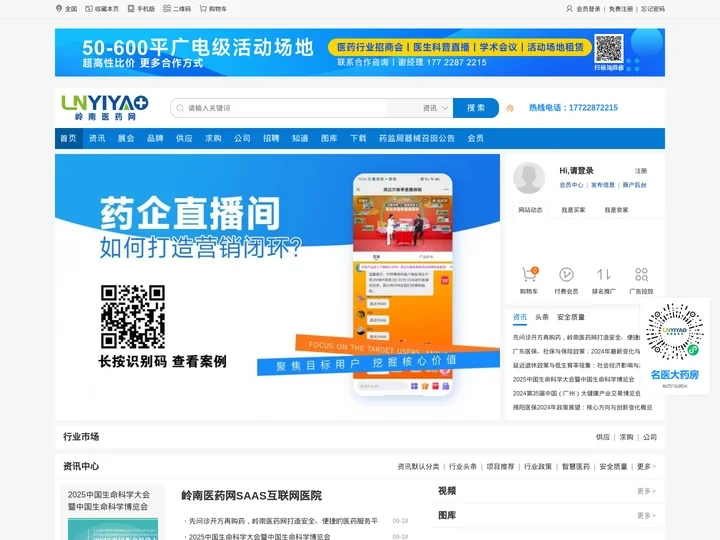
Task: Open the 资讯 search category dropdown
Action: [435, 108]
